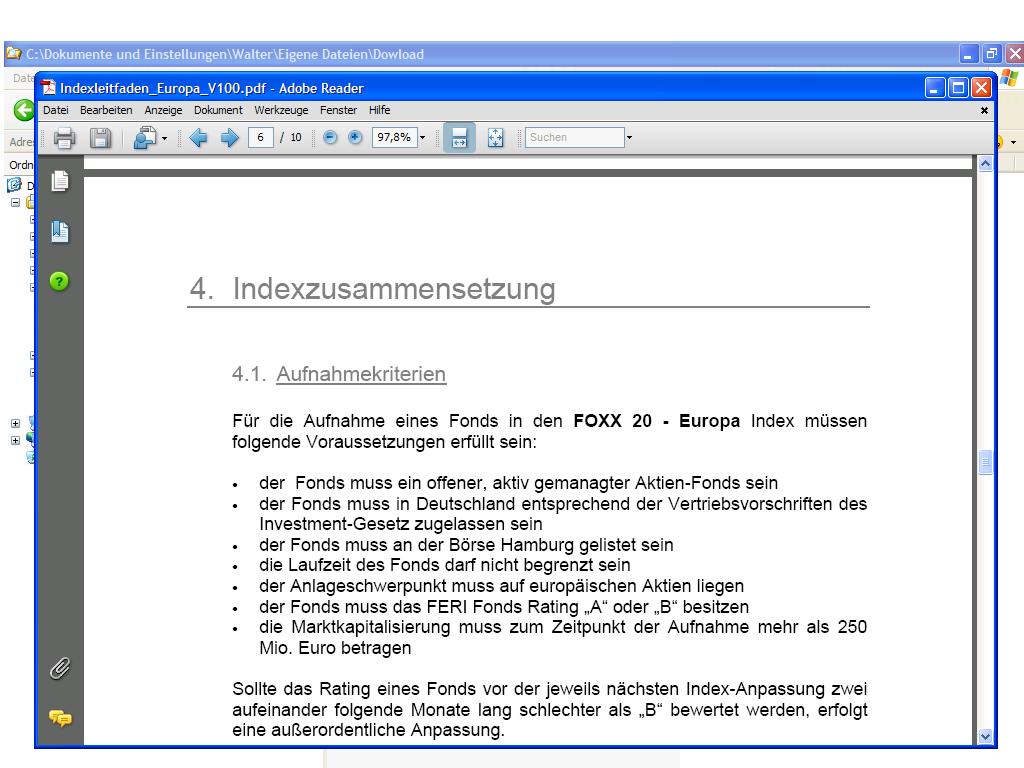This screenshot has width=1024, height=768.
Task: Open the collaboration tool icon in toolbar
Action: [x=144, y=138]
